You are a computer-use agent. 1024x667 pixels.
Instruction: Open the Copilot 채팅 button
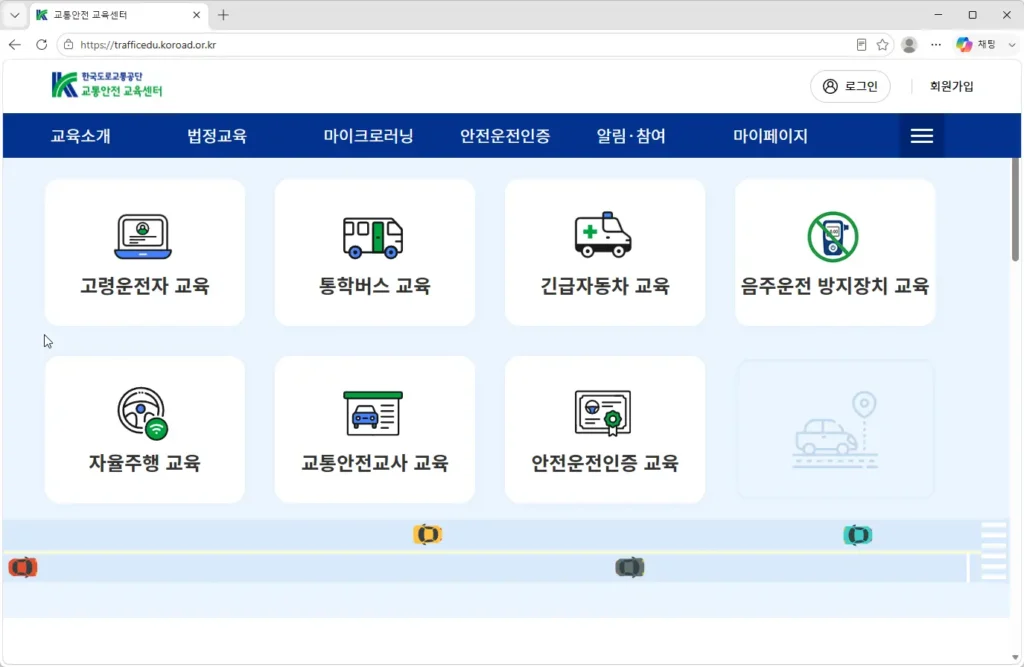coord(976,44)
